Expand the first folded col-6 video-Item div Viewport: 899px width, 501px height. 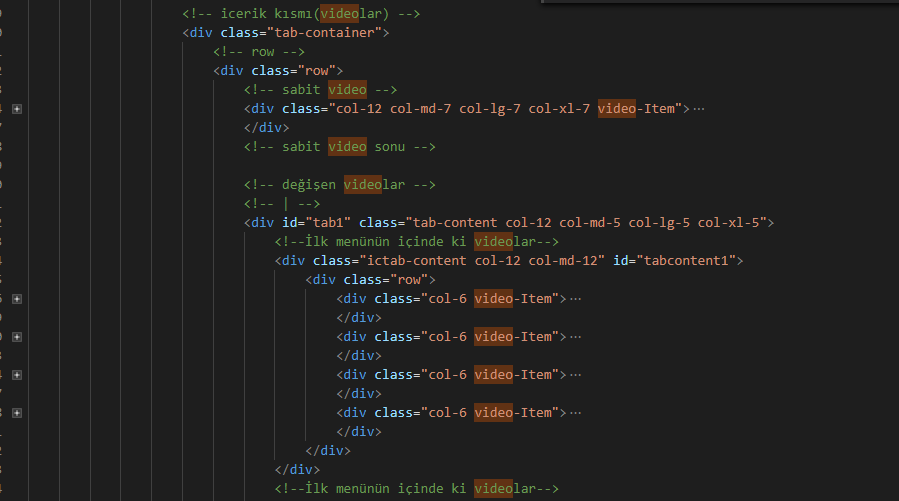click(17, 299)
